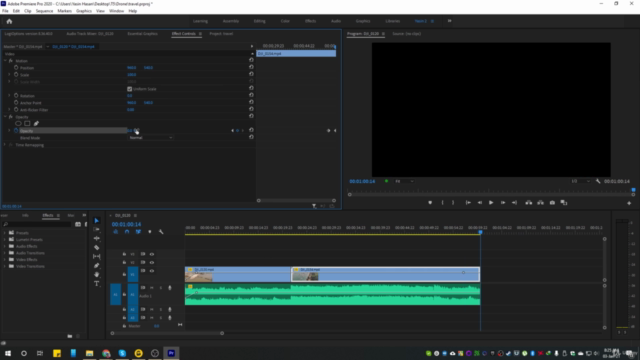
Task: Create an ellipse mask under Opacity
Action: coord(18,123)
